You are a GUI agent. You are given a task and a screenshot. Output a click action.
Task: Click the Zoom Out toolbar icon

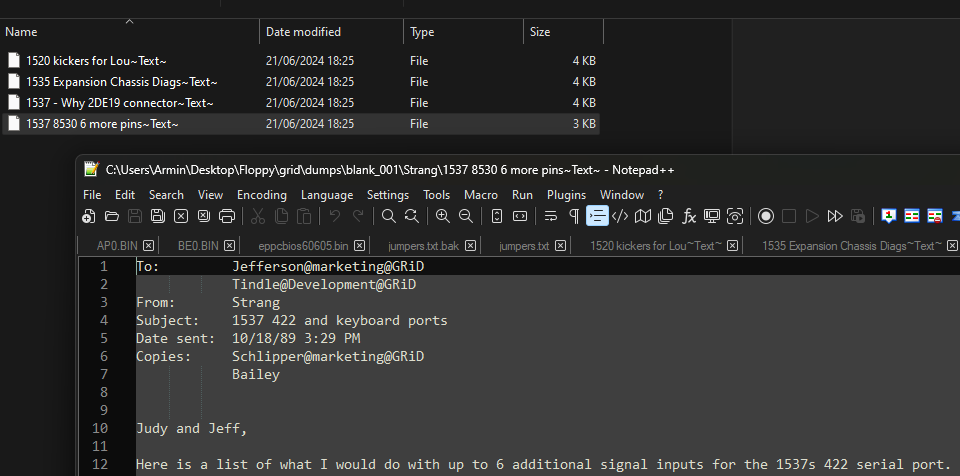pos(466,216)
